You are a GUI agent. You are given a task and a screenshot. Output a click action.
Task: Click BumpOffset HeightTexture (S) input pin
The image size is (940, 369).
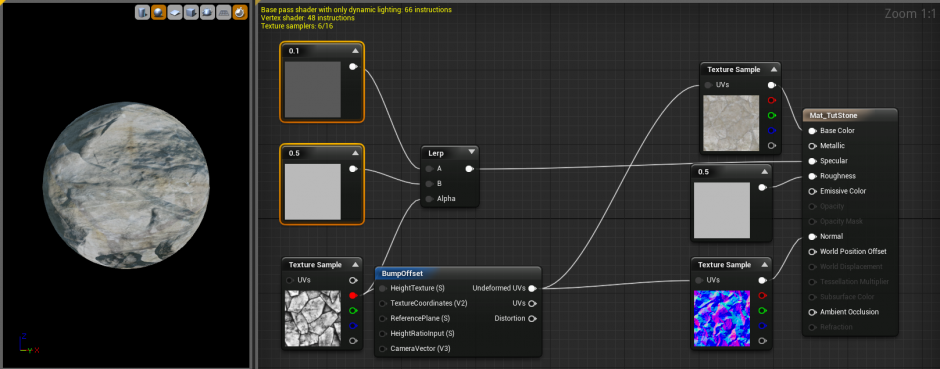383,288
